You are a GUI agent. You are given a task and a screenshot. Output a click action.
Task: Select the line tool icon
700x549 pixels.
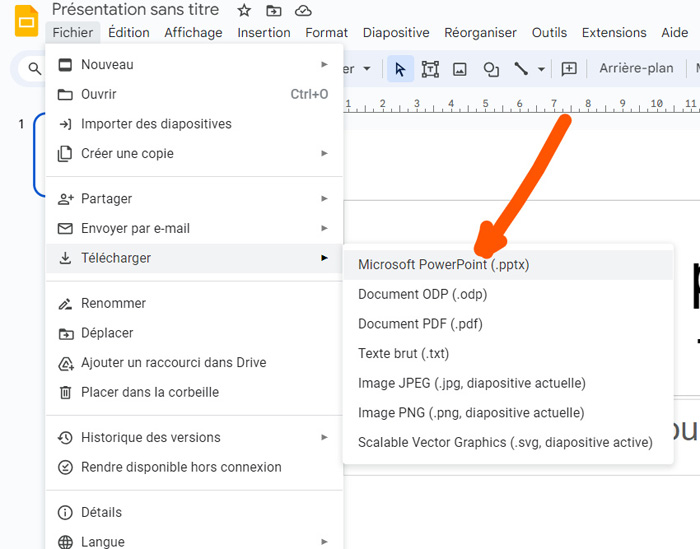point(521,69)
